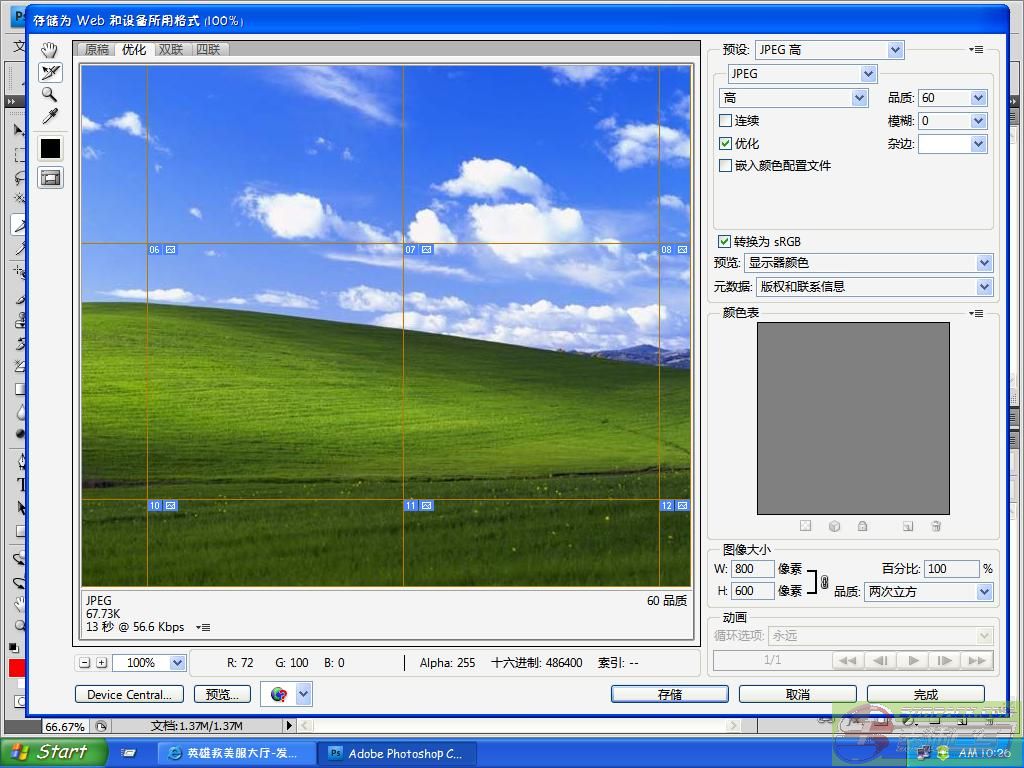Toggle the constrain proportions link icon
The image size is (1024, 768).
pyautogui.click(x=824, y=581)
